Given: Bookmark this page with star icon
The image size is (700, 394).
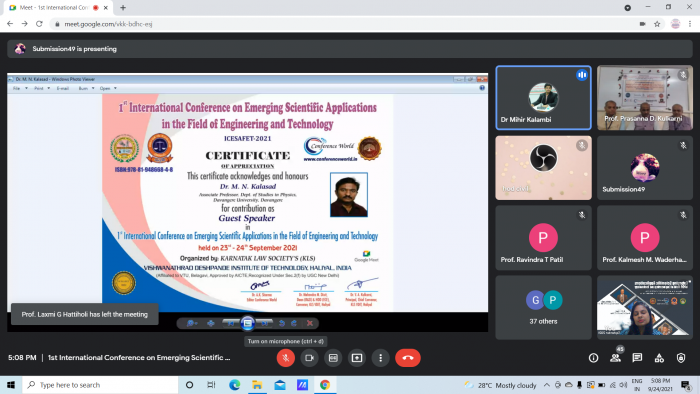Looking at the screenshot, I should point(657,24).
